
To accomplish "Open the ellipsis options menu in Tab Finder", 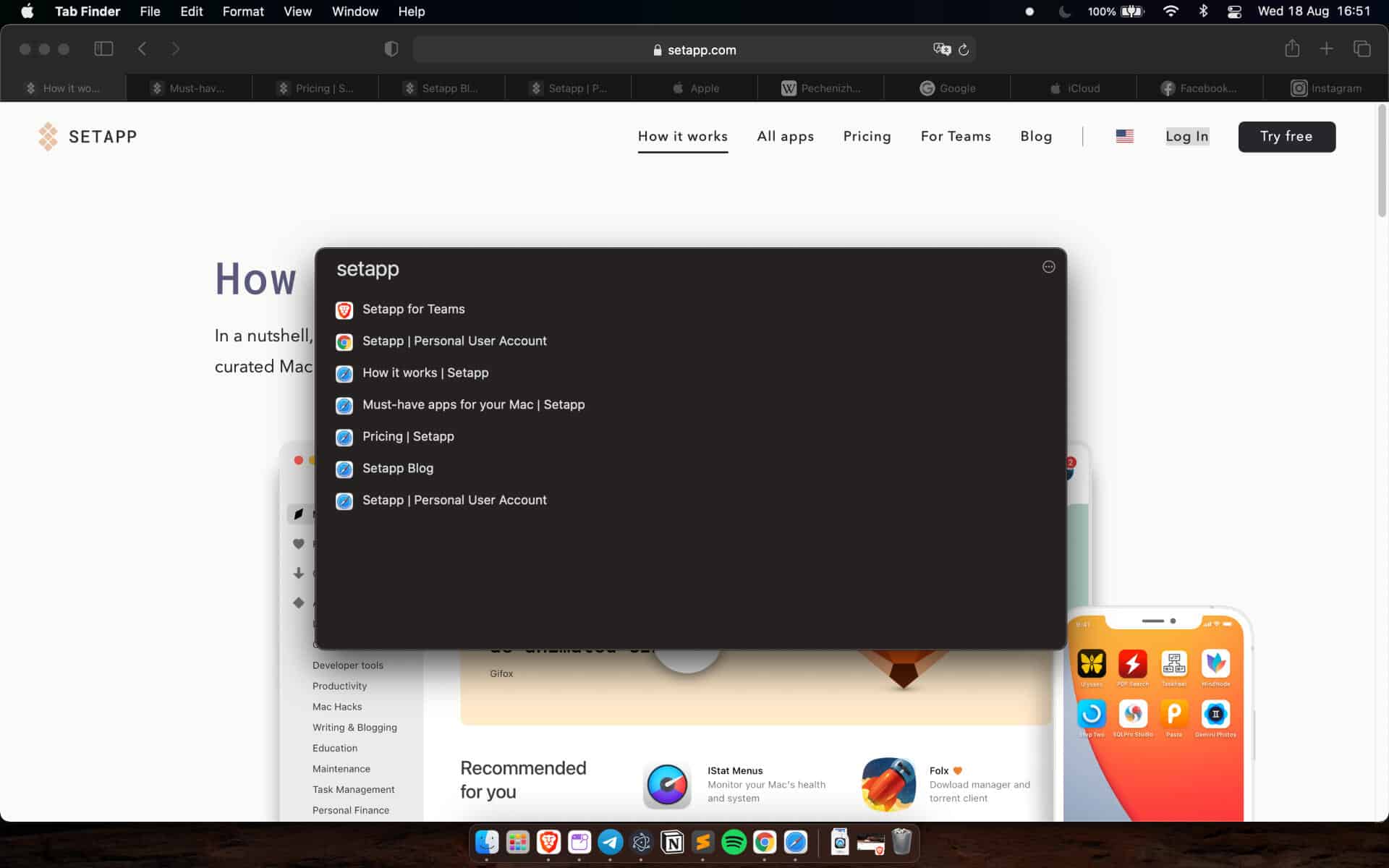I will pyautogui.click(x=1048, y=267).
